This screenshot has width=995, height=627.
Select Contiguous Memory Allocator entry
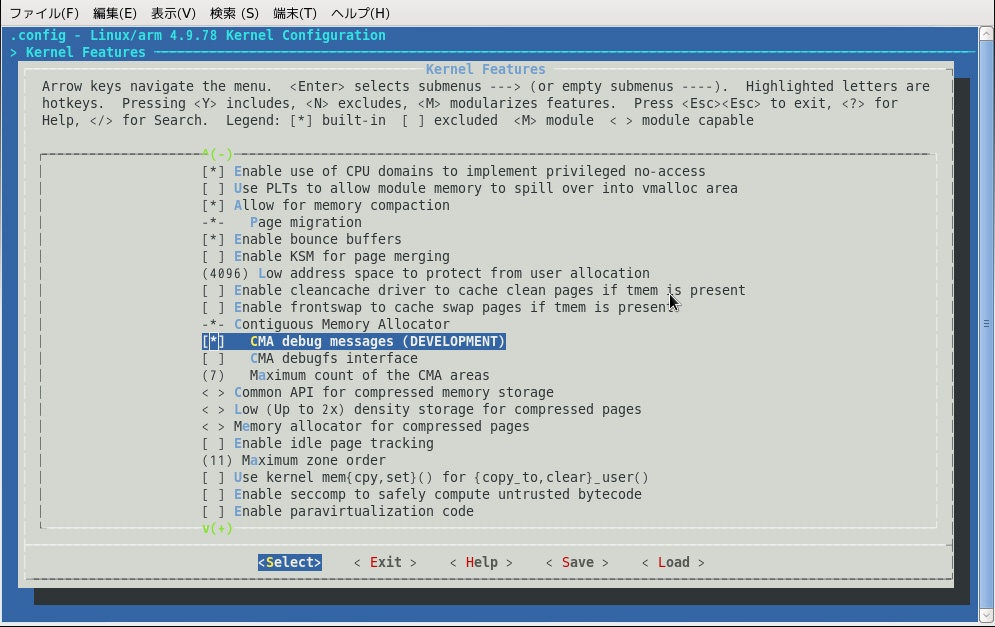coord(326,324)
